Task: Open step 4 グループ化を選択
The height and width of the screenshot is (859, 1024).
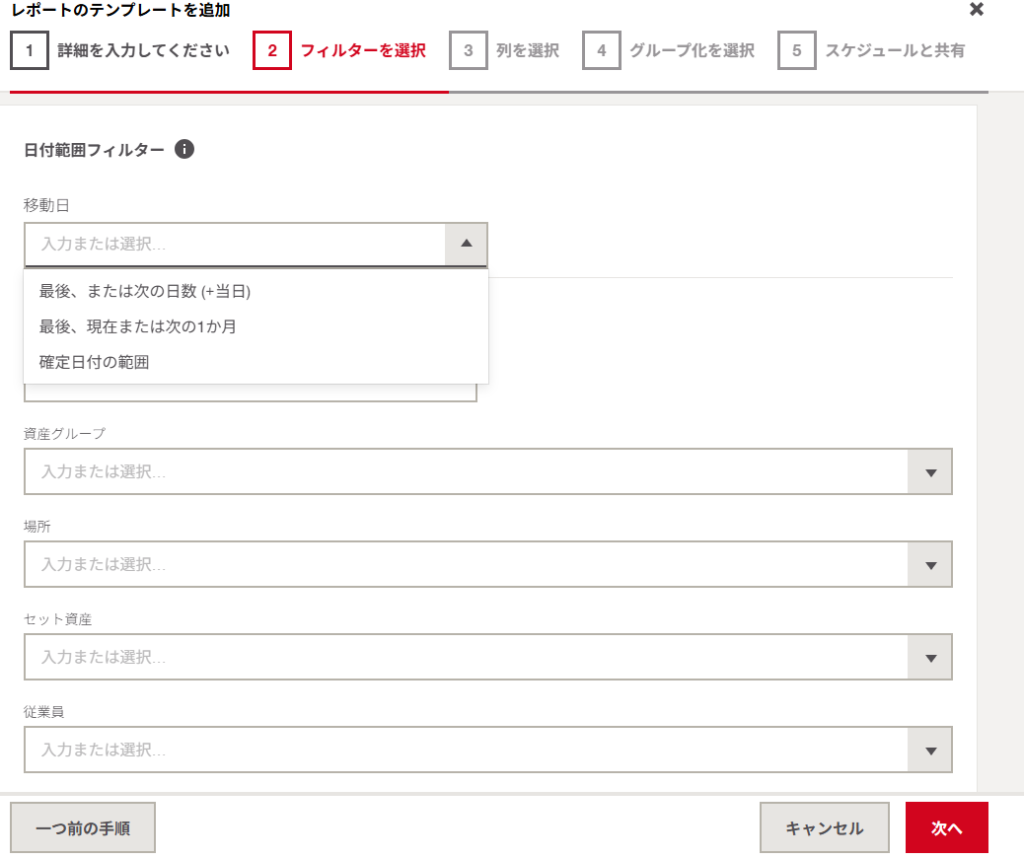Action: tap(669, 51)
